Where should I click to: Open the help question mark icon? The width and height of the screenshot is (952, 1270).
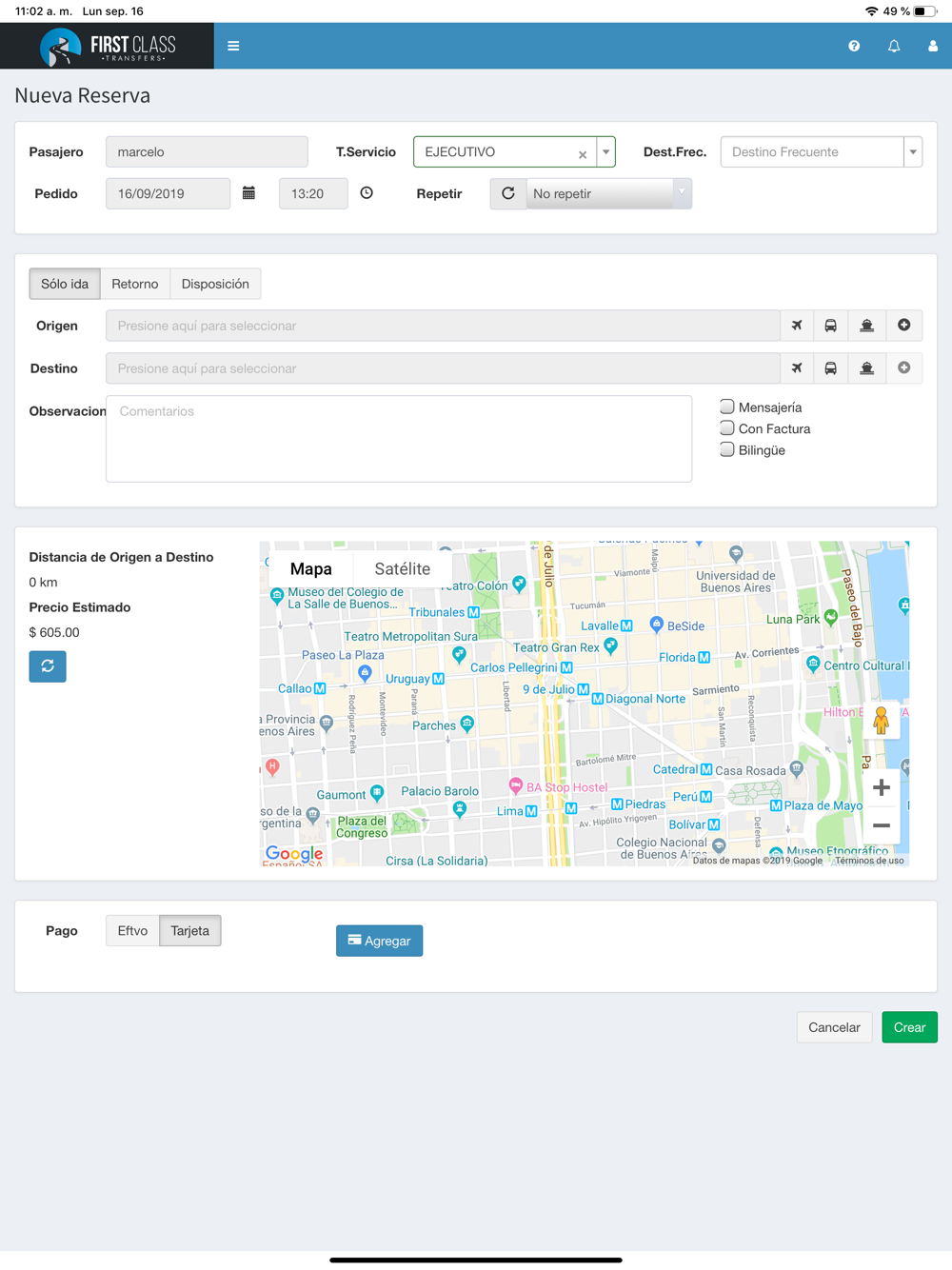(854, 46)
